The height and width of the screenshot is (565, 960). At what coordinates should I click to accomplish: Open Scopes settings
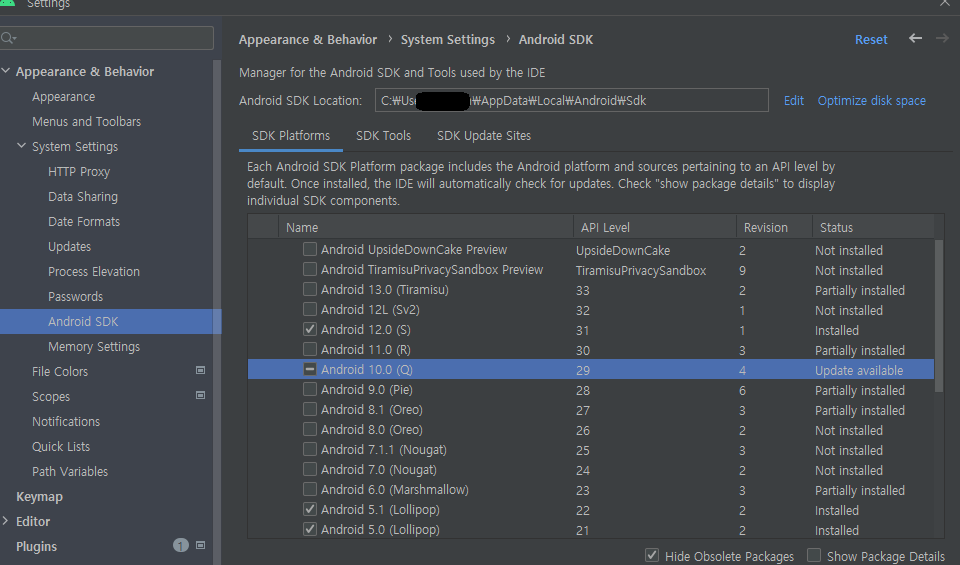tap(51, 397)
